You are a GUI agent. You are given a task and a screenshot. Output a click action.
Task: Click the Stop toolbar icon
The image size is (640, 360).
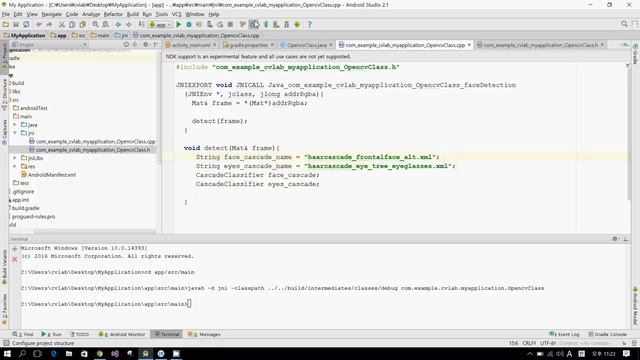point(230,24)
